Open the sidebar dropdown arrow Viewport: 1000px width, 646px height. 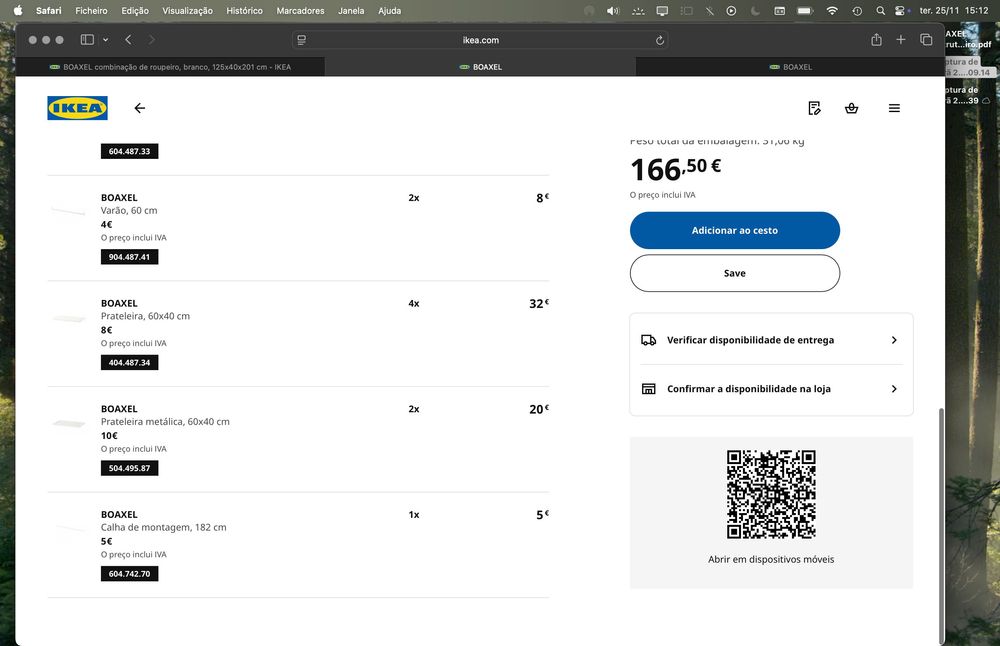pyautogui.click(x=105, y=40)
